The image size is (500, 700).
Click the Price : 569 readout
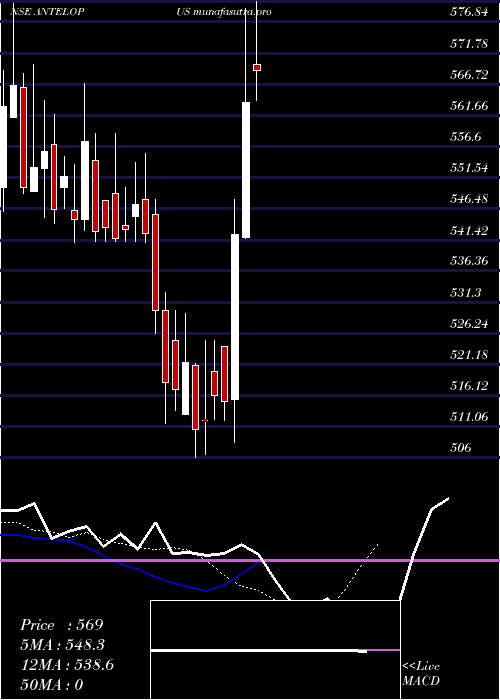click(x=62, y=625)
